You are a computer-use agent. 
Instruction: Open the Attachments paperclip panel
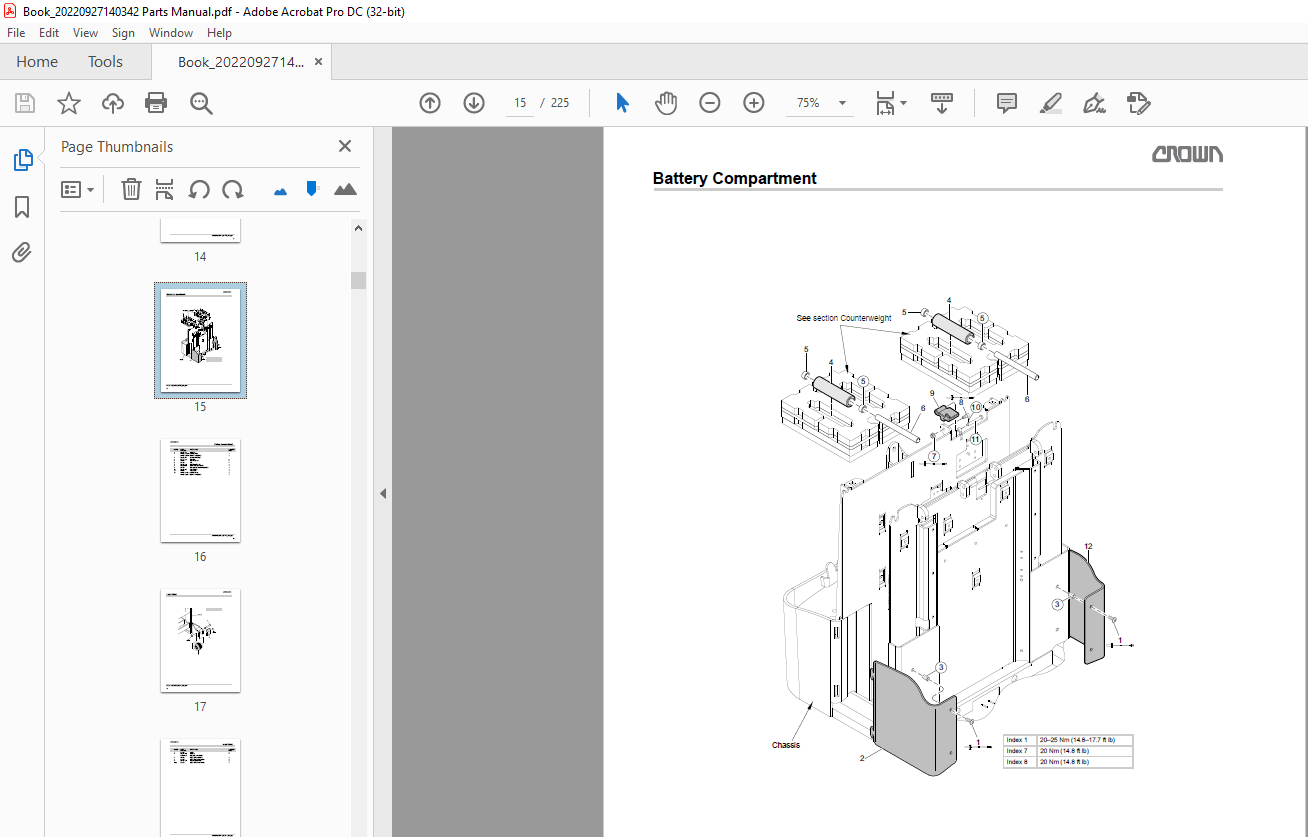pos(22,252)
